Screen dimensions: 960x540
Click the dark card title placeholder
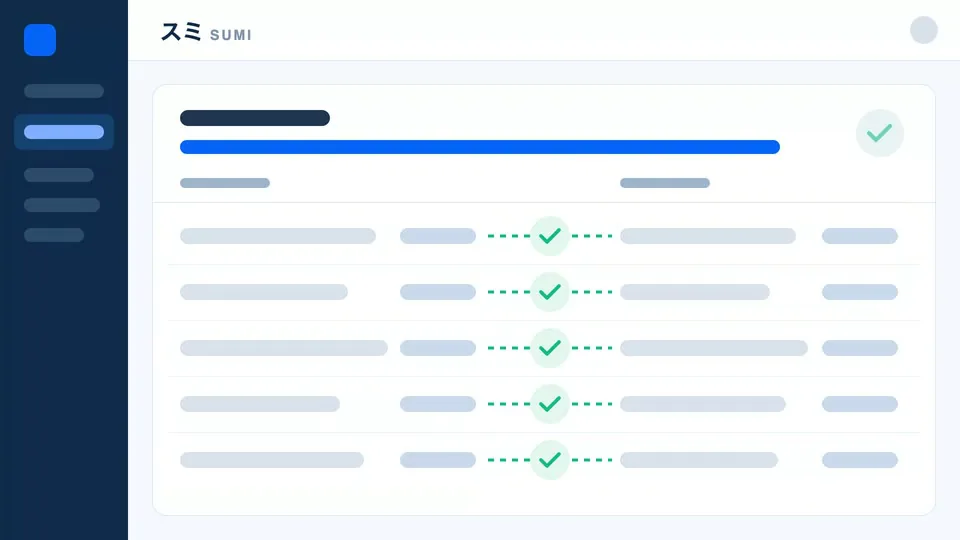(255, 118)
